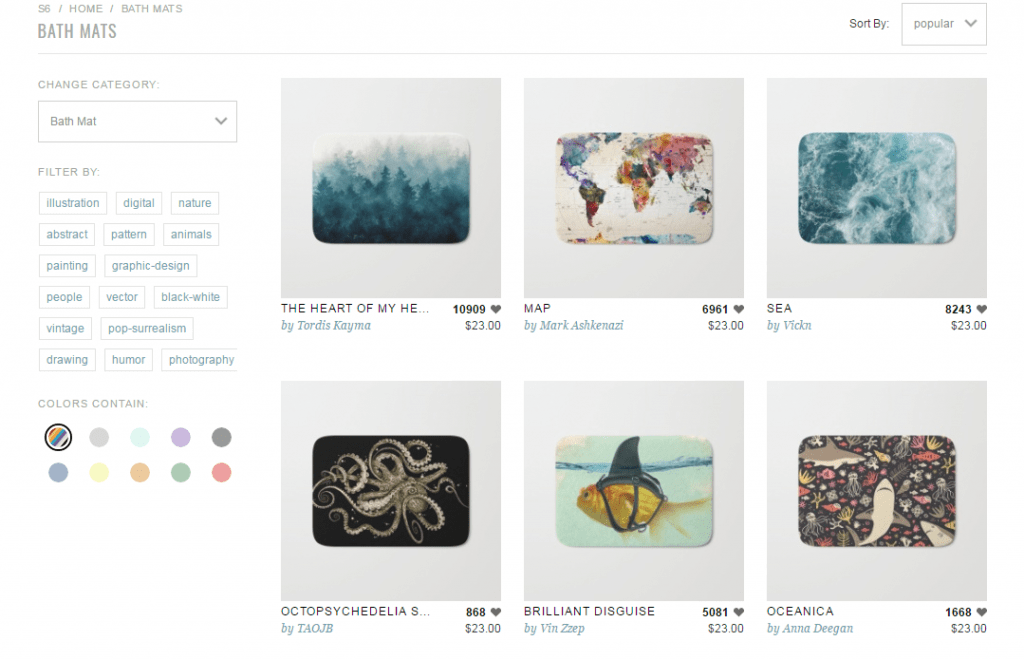Click chevron arrow in Change Category box
The height and width of the screenshot is (660, 1024).
click(x=221, y=121)
